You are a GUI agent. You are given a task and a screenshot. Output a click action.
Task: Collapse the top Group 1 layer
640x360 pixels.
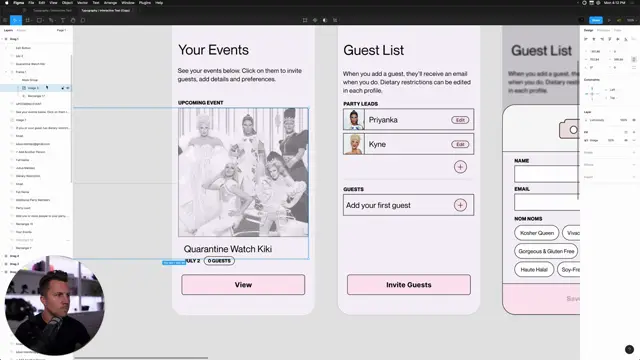(x=2, y=39)
